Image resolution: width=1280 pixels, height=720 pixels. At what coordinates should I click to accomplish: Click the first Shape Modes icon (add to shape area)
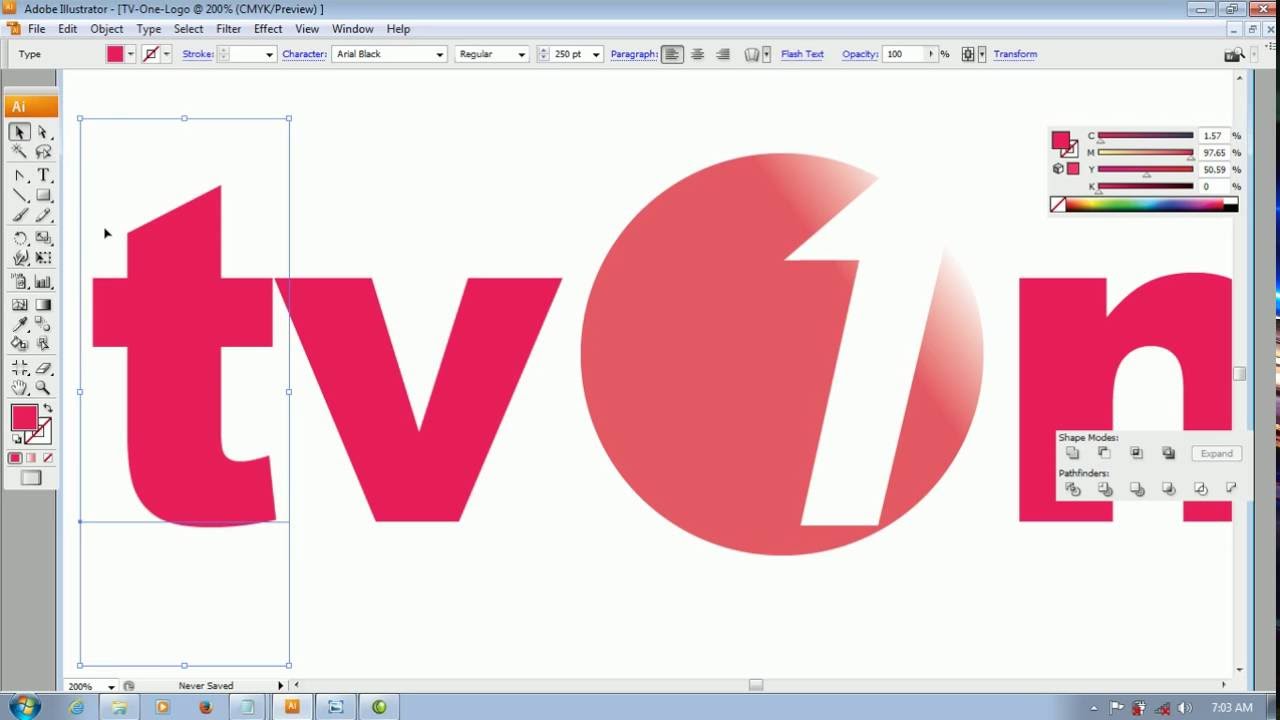[x=1072, y=453]
